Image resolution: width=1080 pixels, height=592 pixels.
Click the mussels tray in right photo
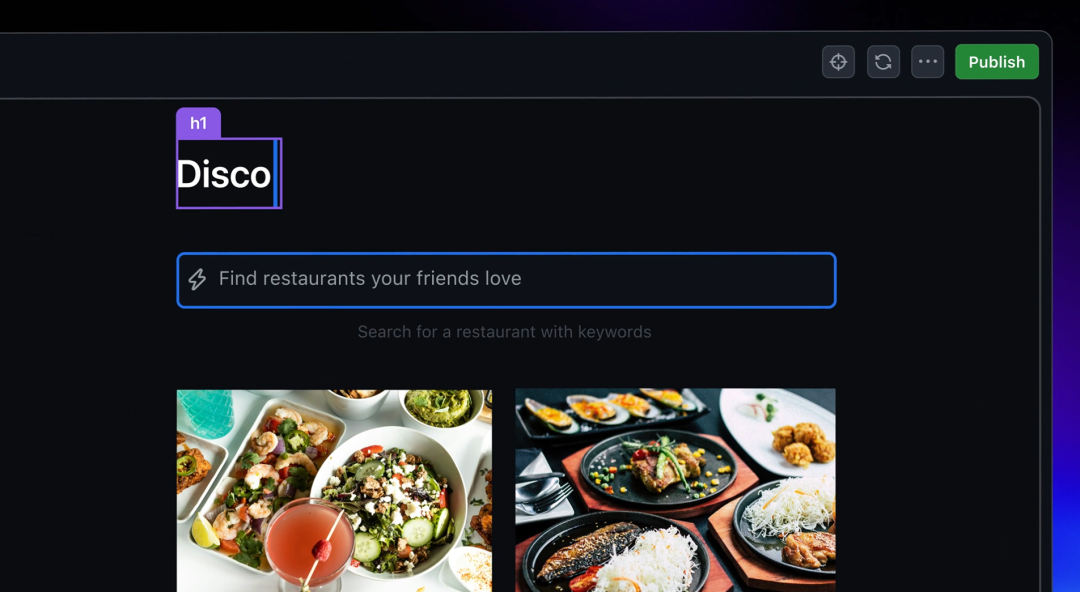(611, 411)
